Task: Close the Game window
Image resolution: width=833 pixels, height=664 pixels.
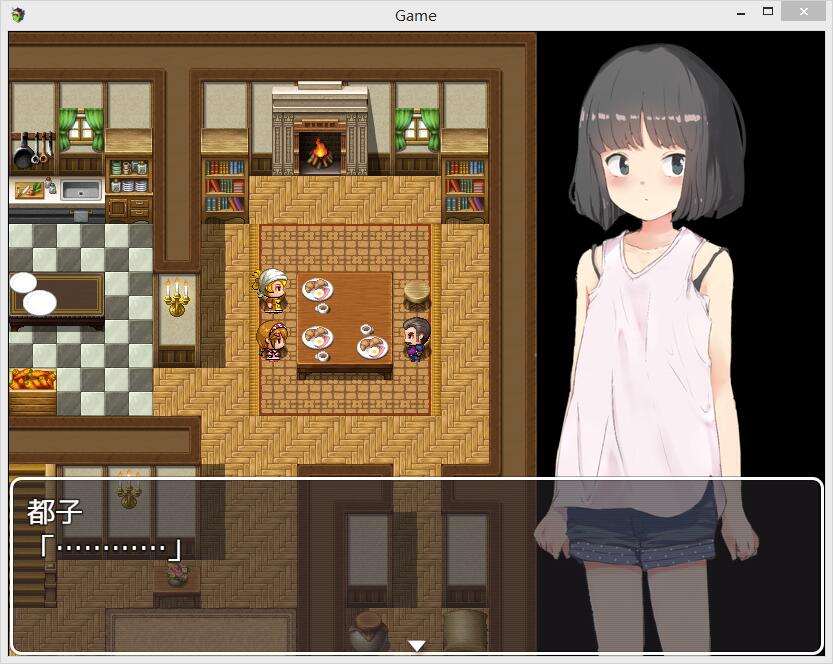Action: click(805, 13)
